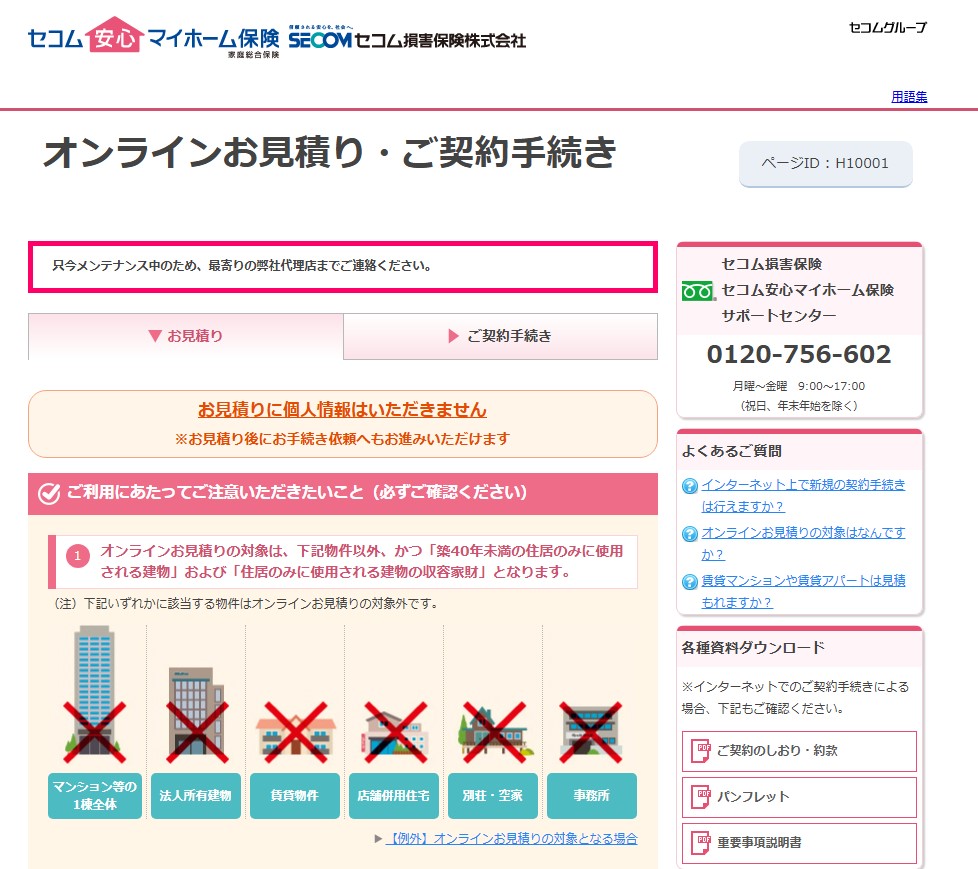This screenshot has width=978, height=869.
Task: Open FAQ about オンラインお見積りの対象
Action: click(803, 543)
